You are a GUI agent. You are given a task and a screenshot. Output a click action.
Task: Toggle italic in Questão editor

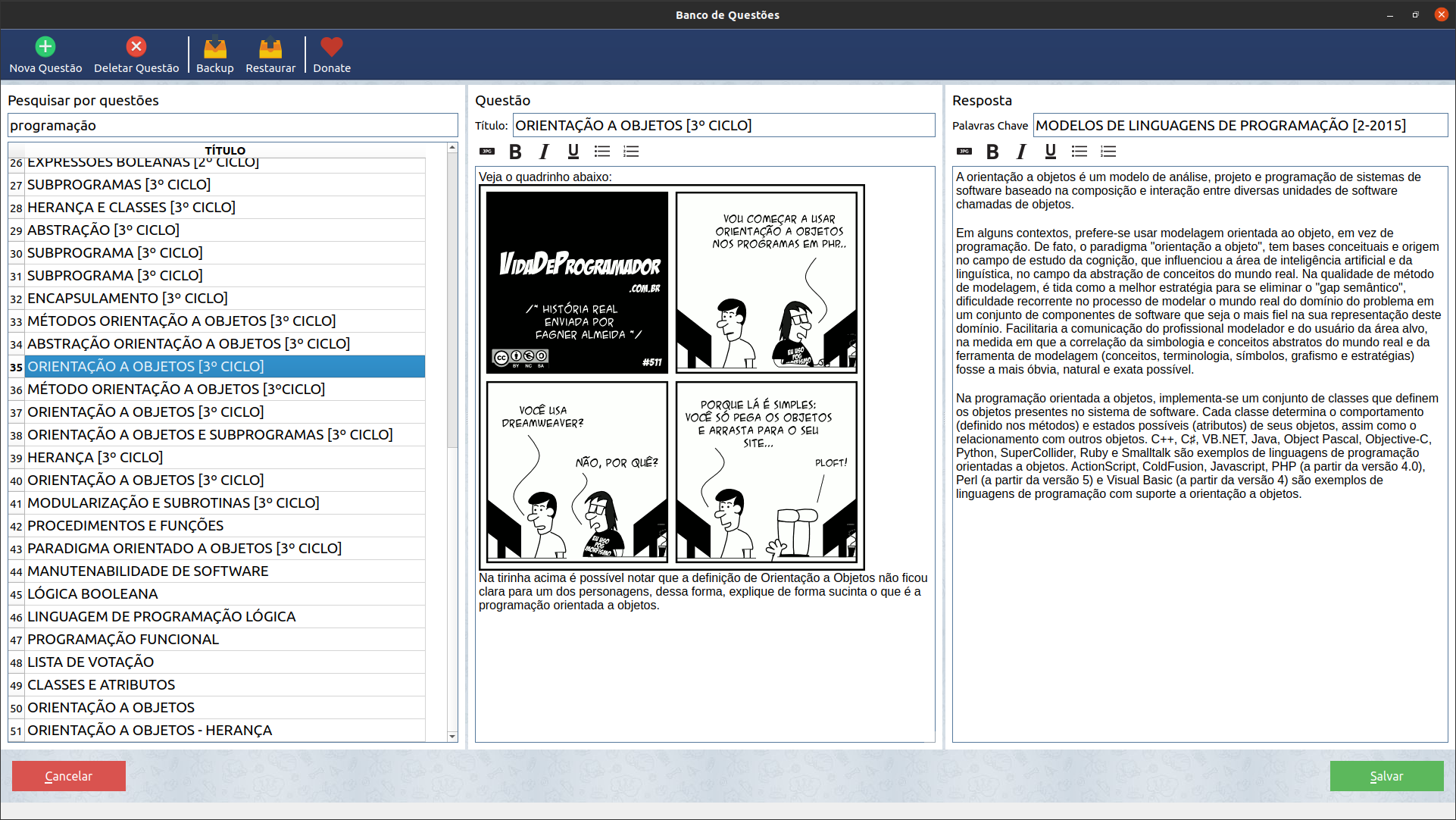pos(544,152)
